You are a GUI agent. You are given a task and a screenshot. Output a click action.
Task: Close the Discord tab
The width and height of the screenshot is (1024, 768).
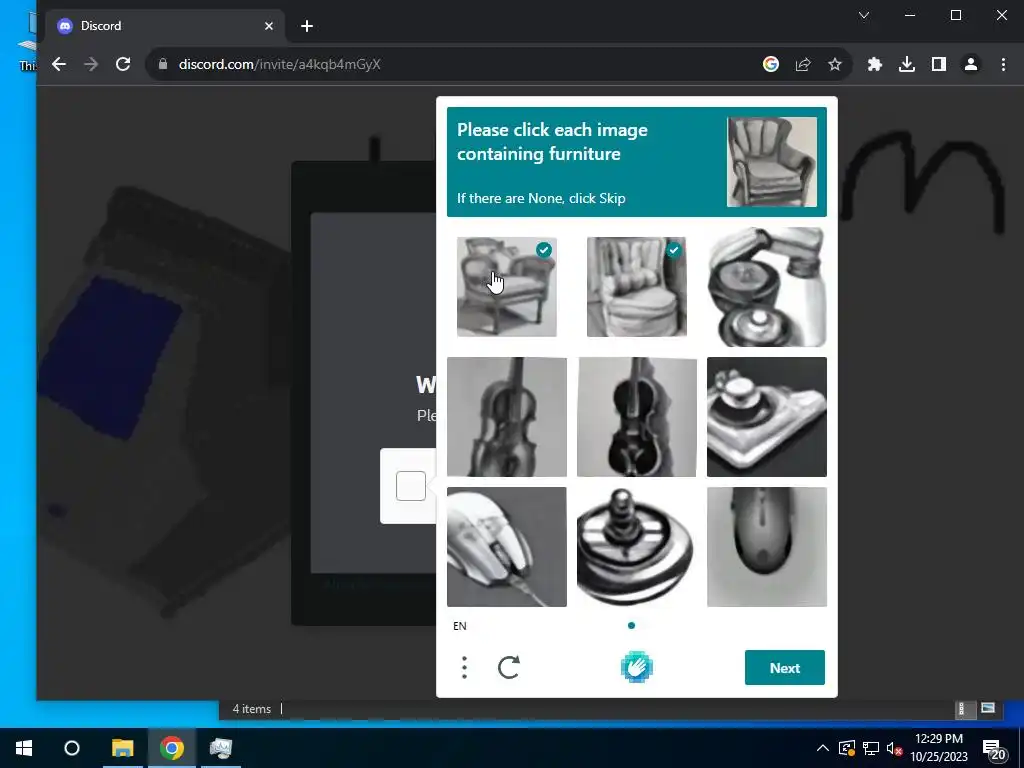pos(269,26)
